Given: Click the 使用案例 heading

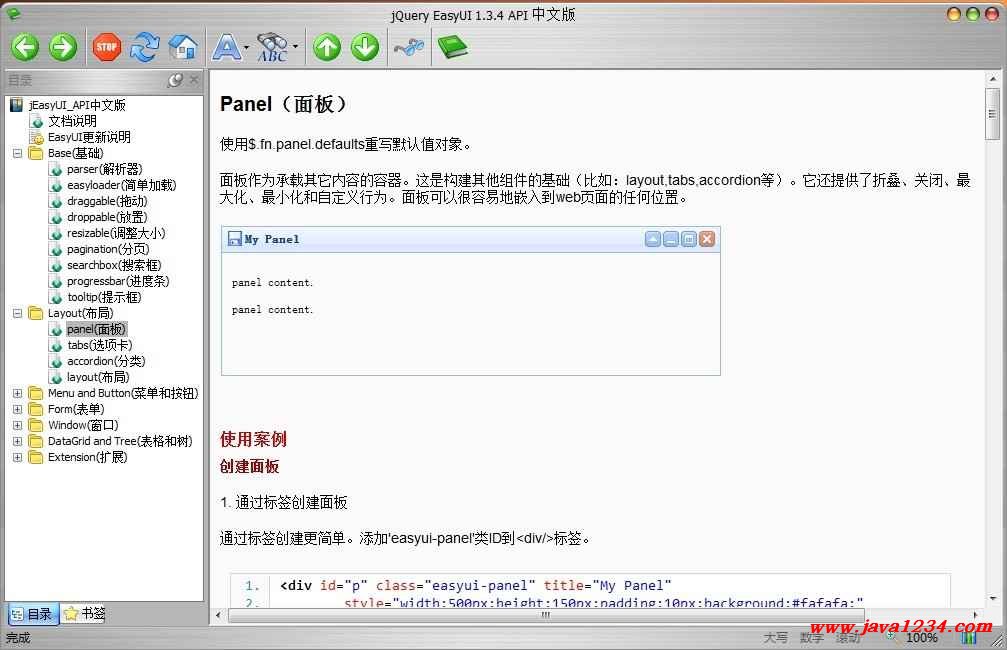Looking at the screenshot, I should point(253,439).
